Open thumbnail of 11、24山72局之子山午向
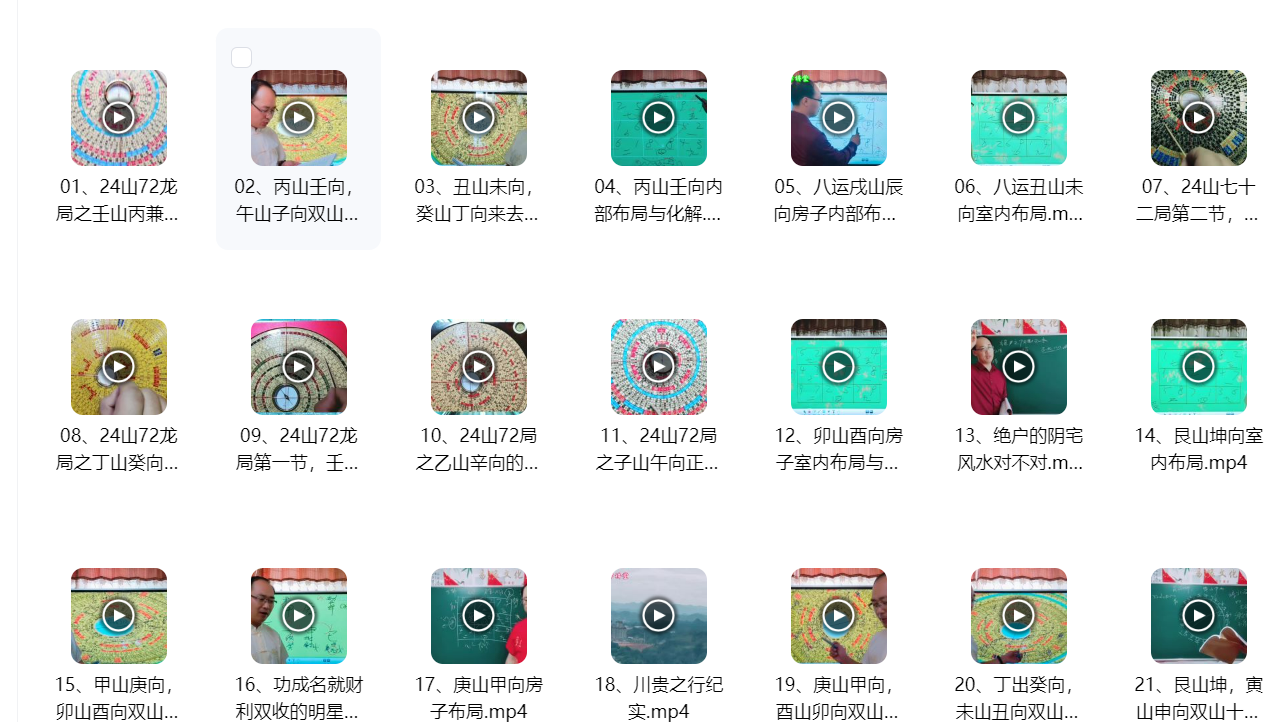Viewport: 1282px width, 722px height. pyautogui.click(x=659, y=366)
